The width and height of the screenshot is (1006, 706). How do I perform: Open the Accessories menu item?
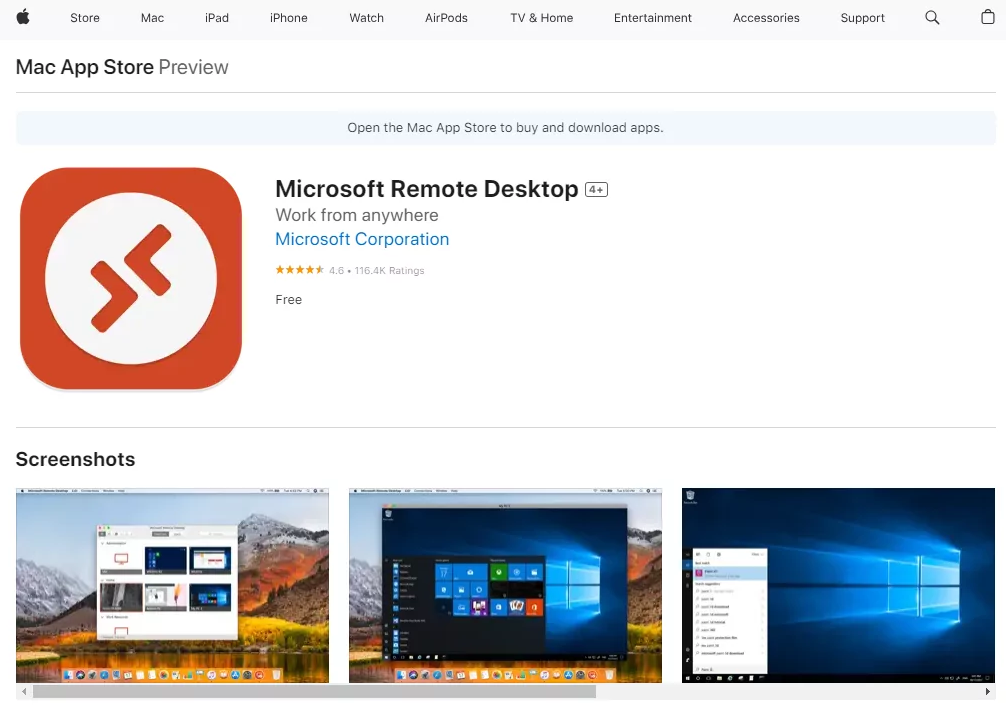pyautogui.click(x=766, y=18)
